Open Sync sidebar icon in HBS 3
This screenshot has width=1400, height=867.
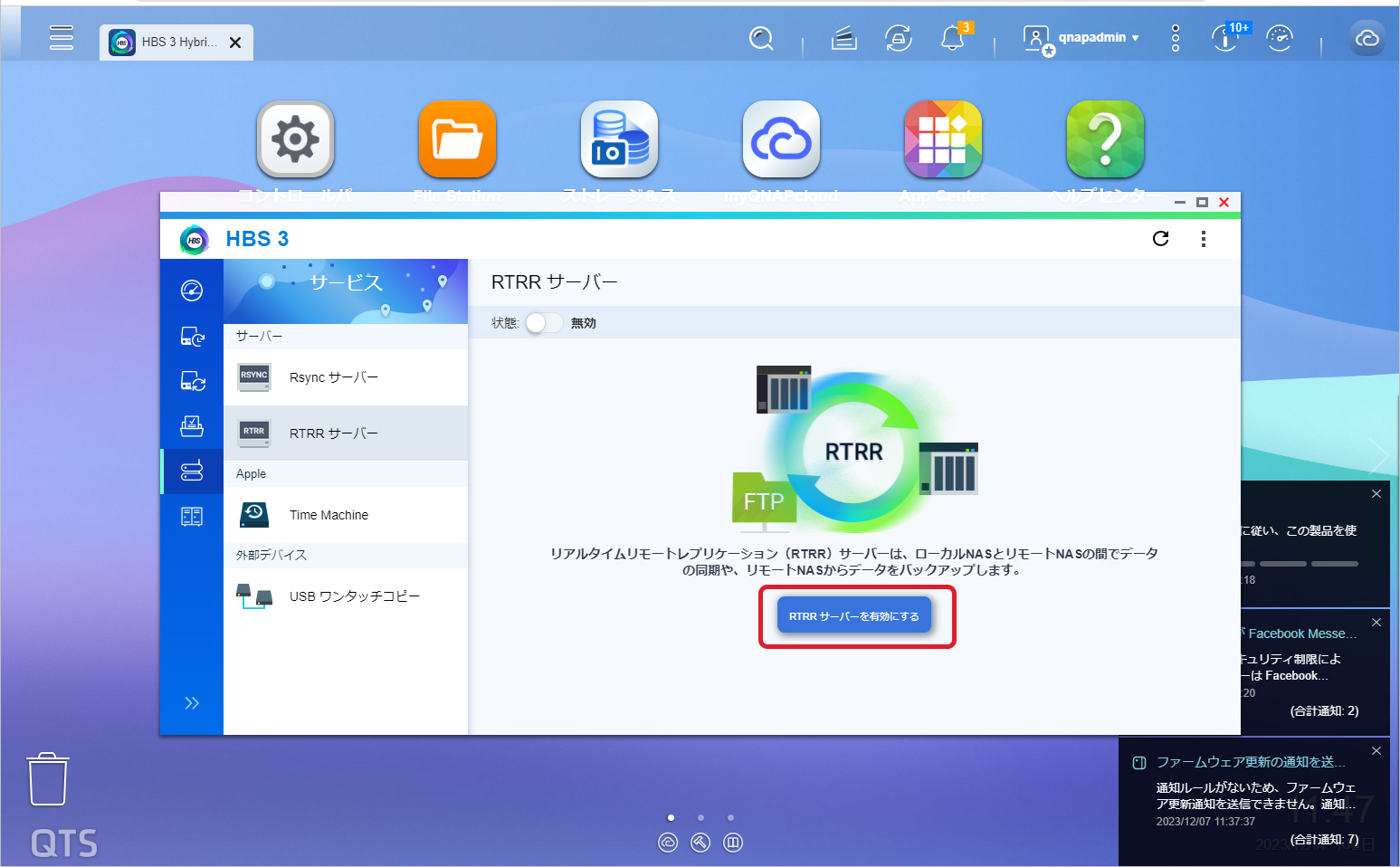pos(192,381)
